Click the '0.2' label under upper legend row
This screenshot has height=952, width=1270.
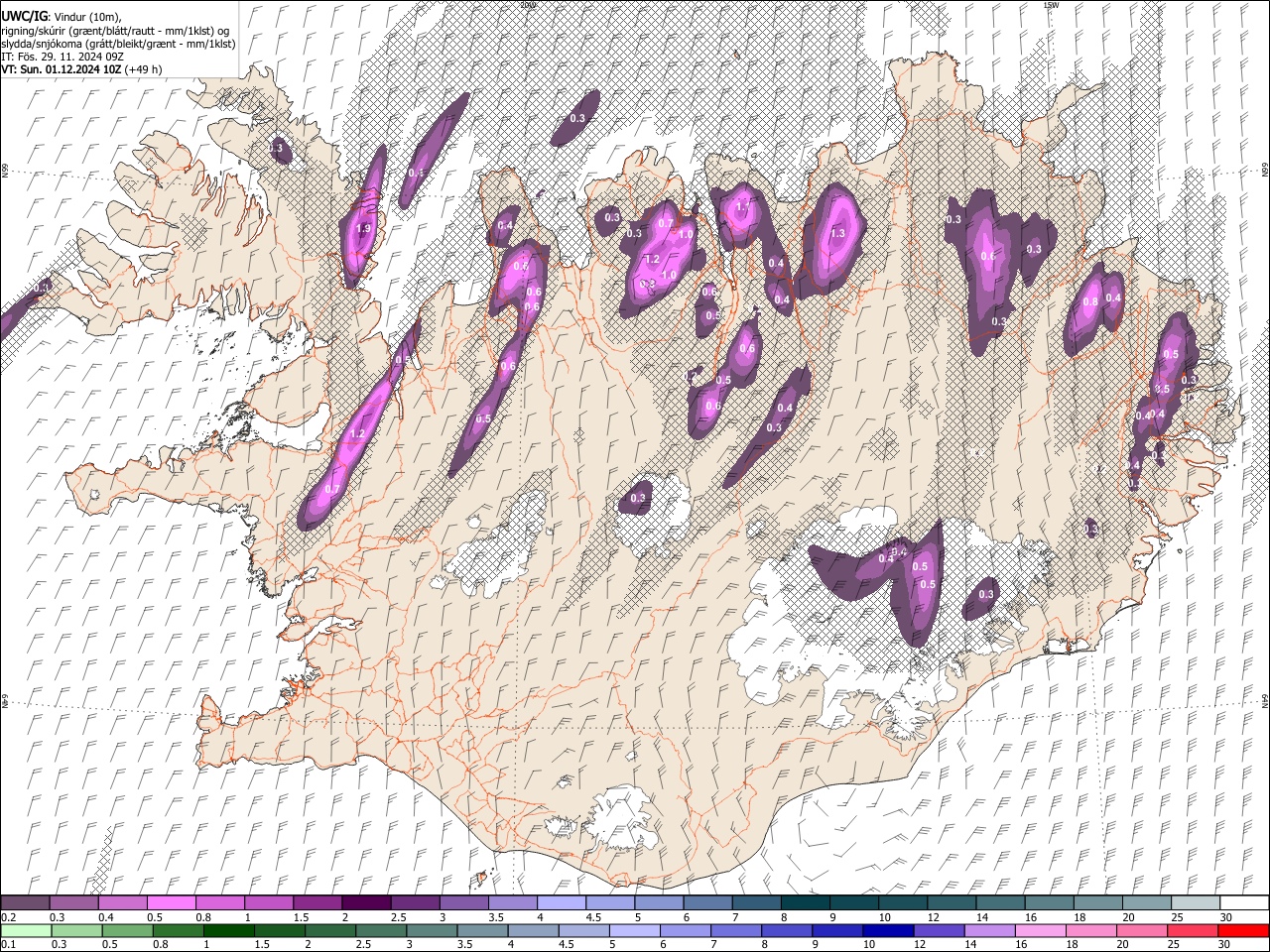coord(8,917)
